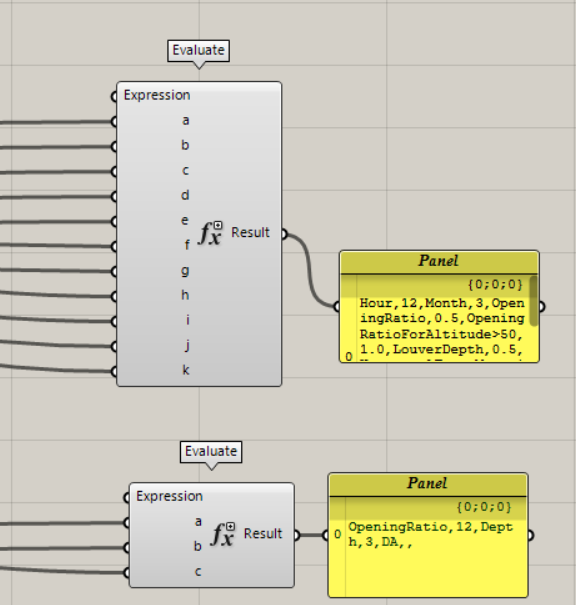Click the Result label on the upper component
This screenshot has height=605, width=576.
250,233
